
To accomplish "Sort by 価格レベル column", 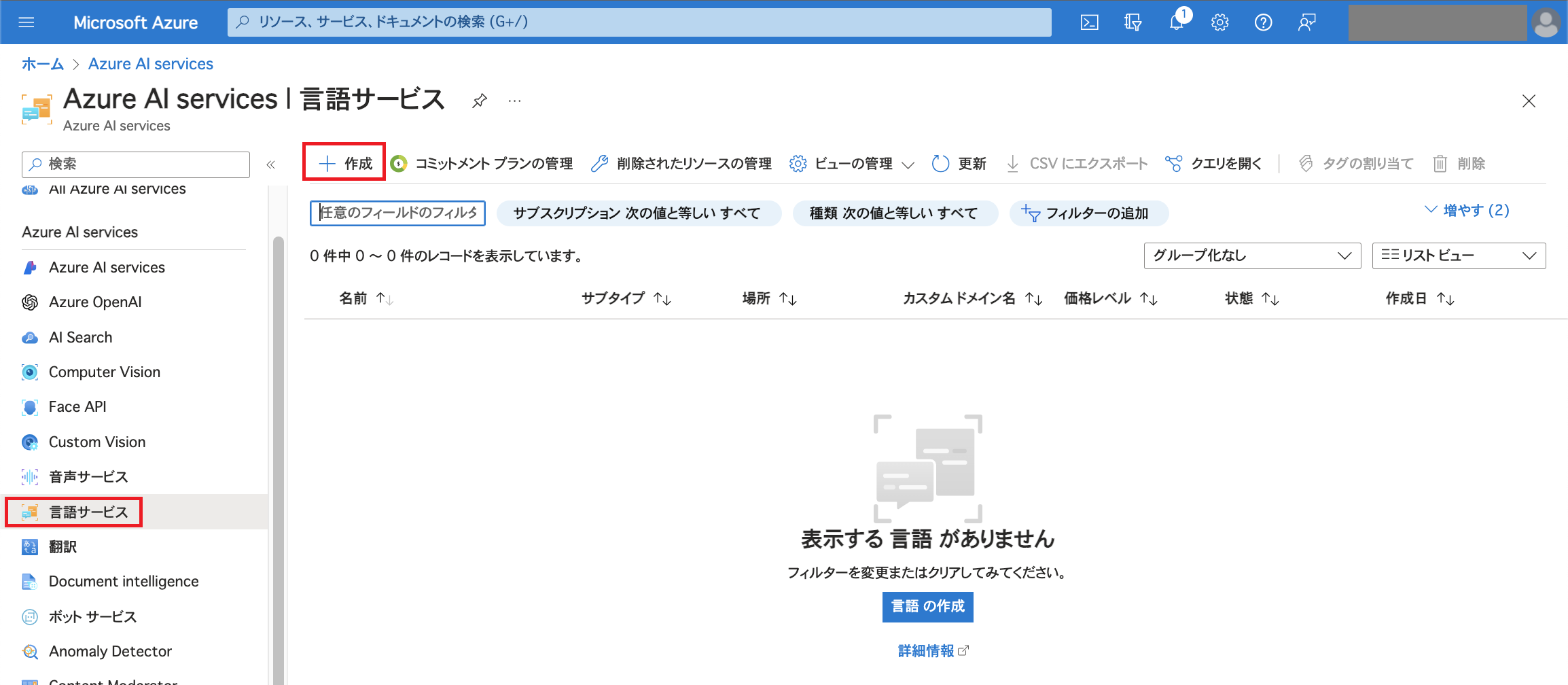I will tap(1110, 298).
